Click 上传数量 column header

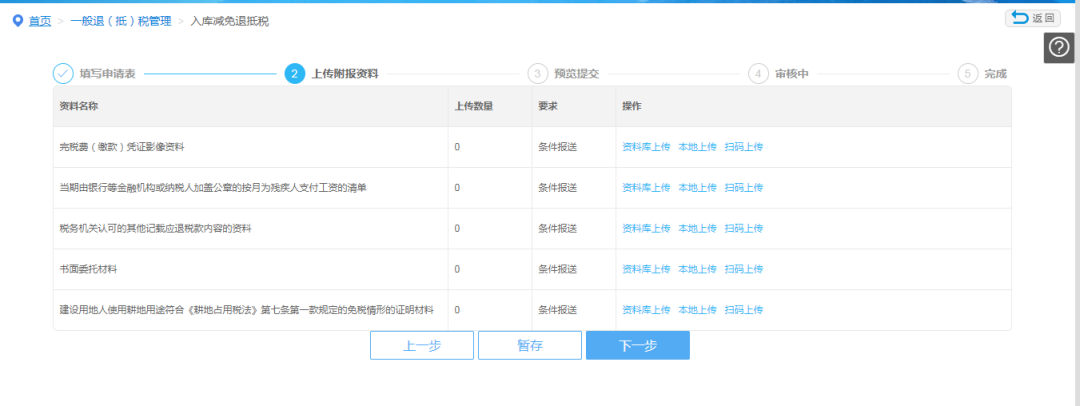[x=473, y=106]
